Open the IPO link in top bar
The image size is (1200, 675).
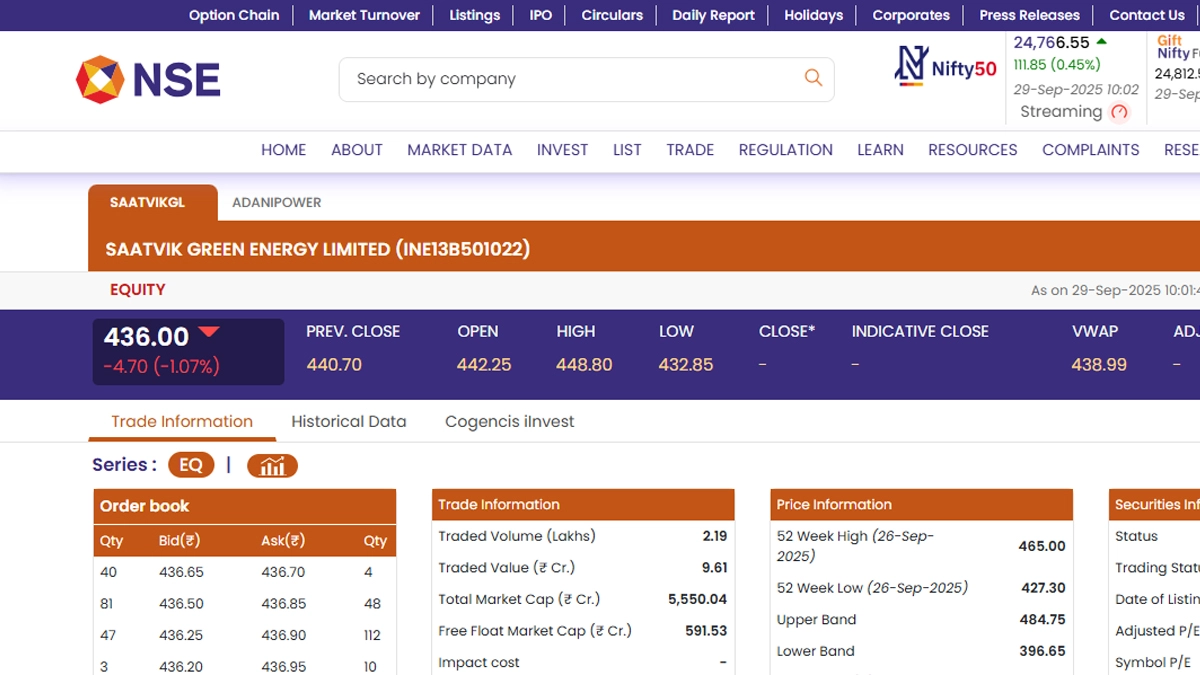(540, 15)
